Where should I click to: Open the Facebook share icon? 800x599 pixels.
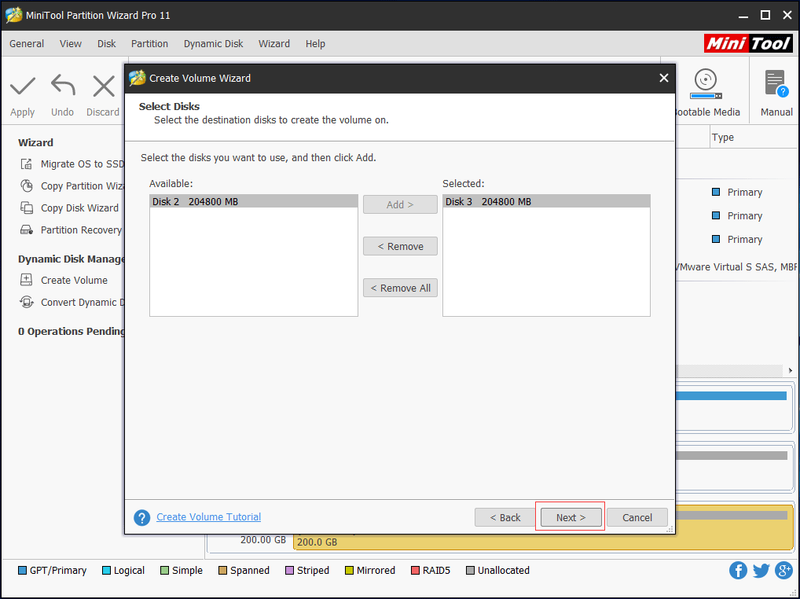[738, 570]
